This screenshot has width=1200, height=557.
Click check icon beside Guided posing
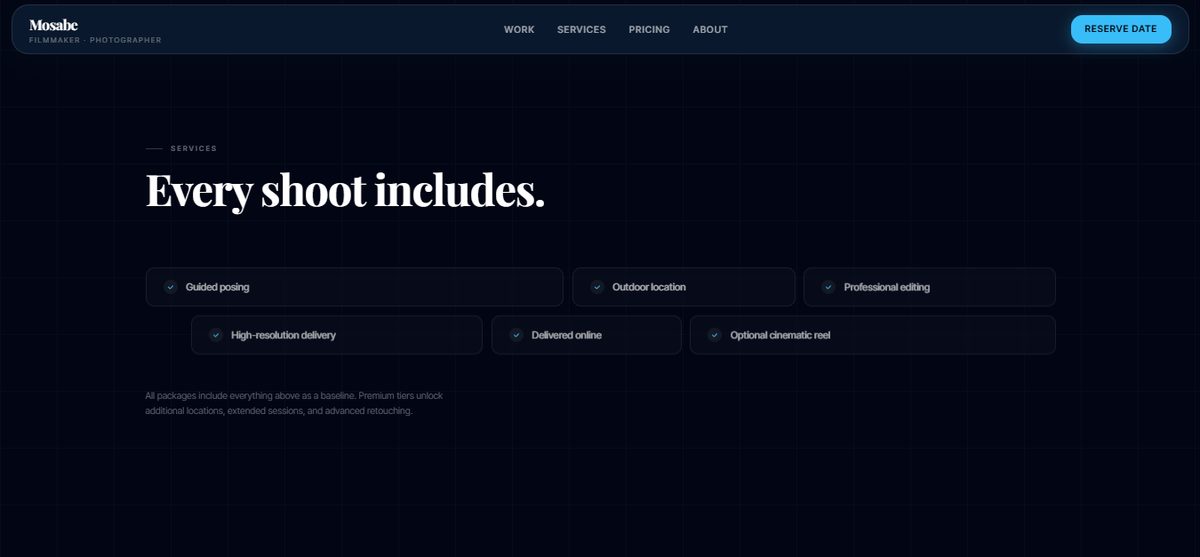(x=170, y=287)
